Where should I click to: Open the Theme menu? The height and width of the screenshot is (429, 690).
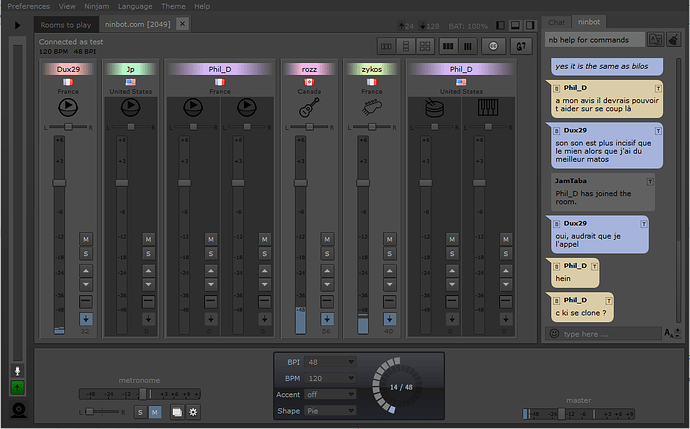click(x=173, y=6)
